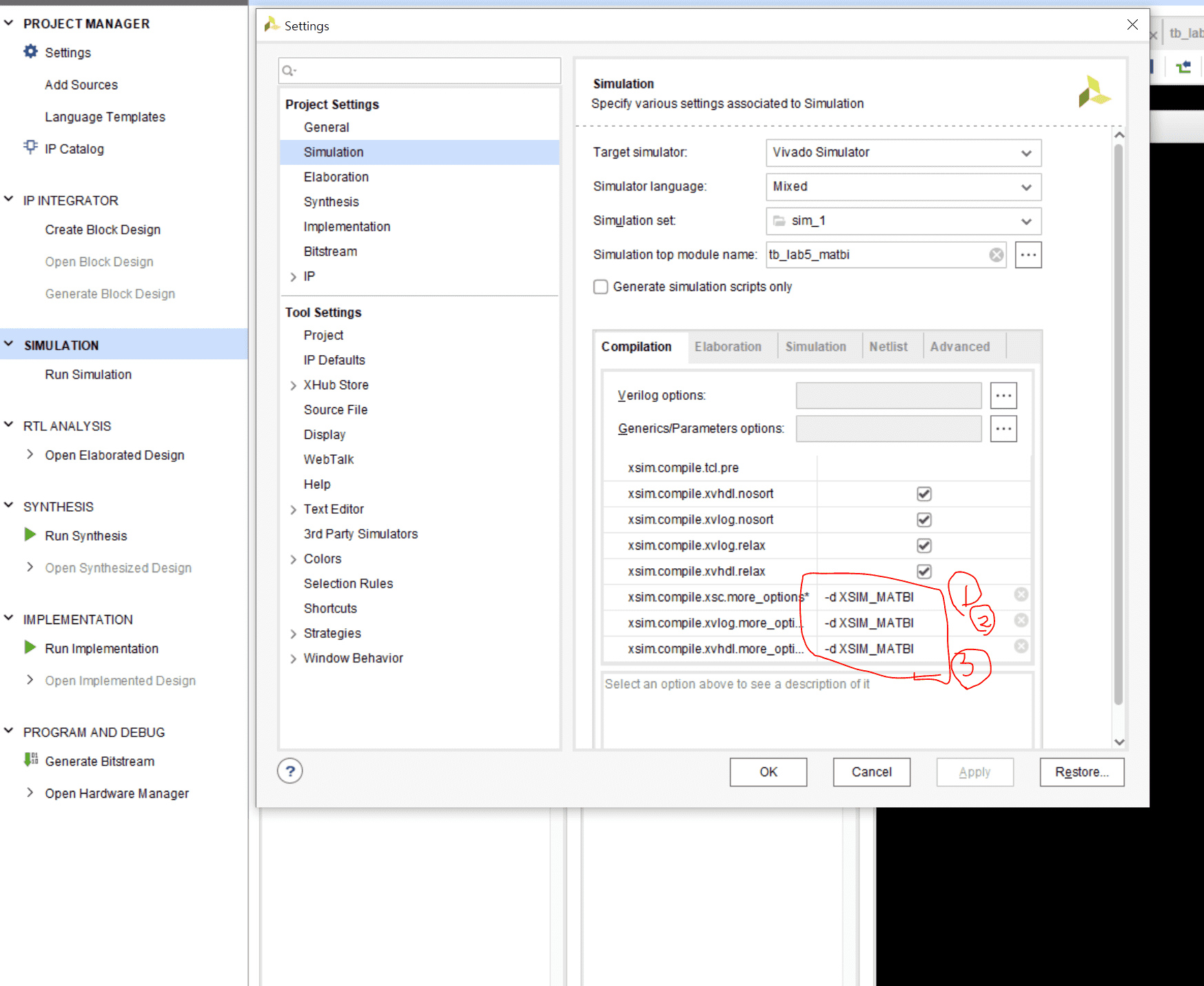Click Run Synthesis green play icon
This screenshot has width=1204, height=986.
coord(30,534)
